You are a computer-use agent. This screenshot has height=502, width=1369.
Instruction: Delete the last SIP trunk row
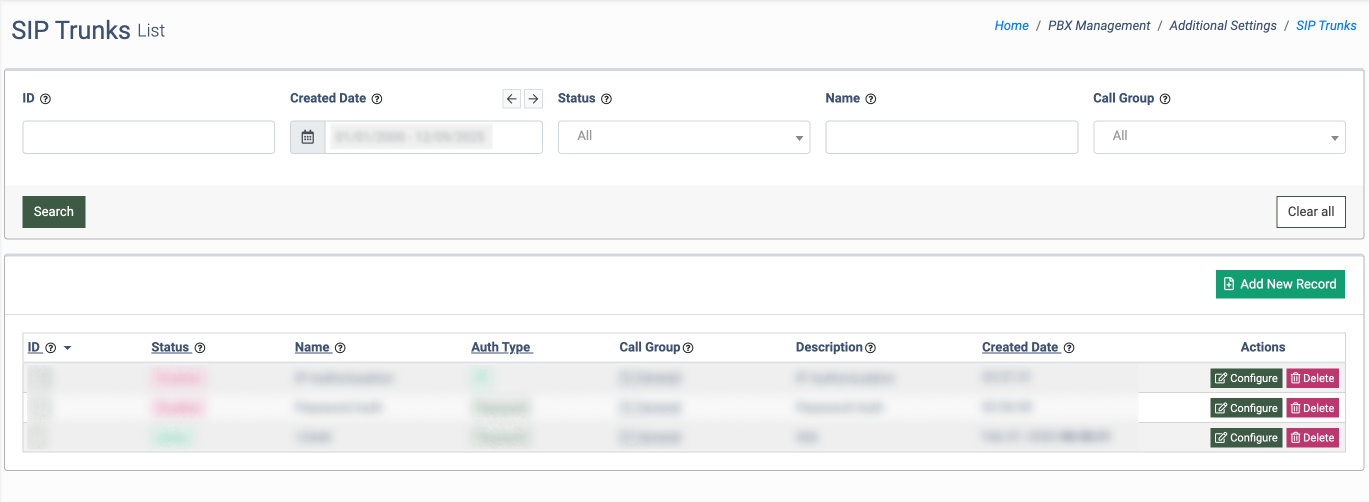coord(1312,437)
